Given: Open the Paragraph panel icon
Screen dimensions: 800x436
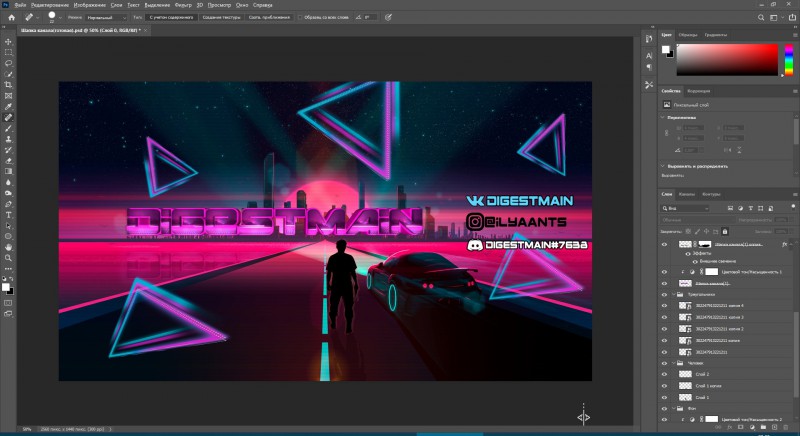Looking at the screenshot, I should 649,67.
